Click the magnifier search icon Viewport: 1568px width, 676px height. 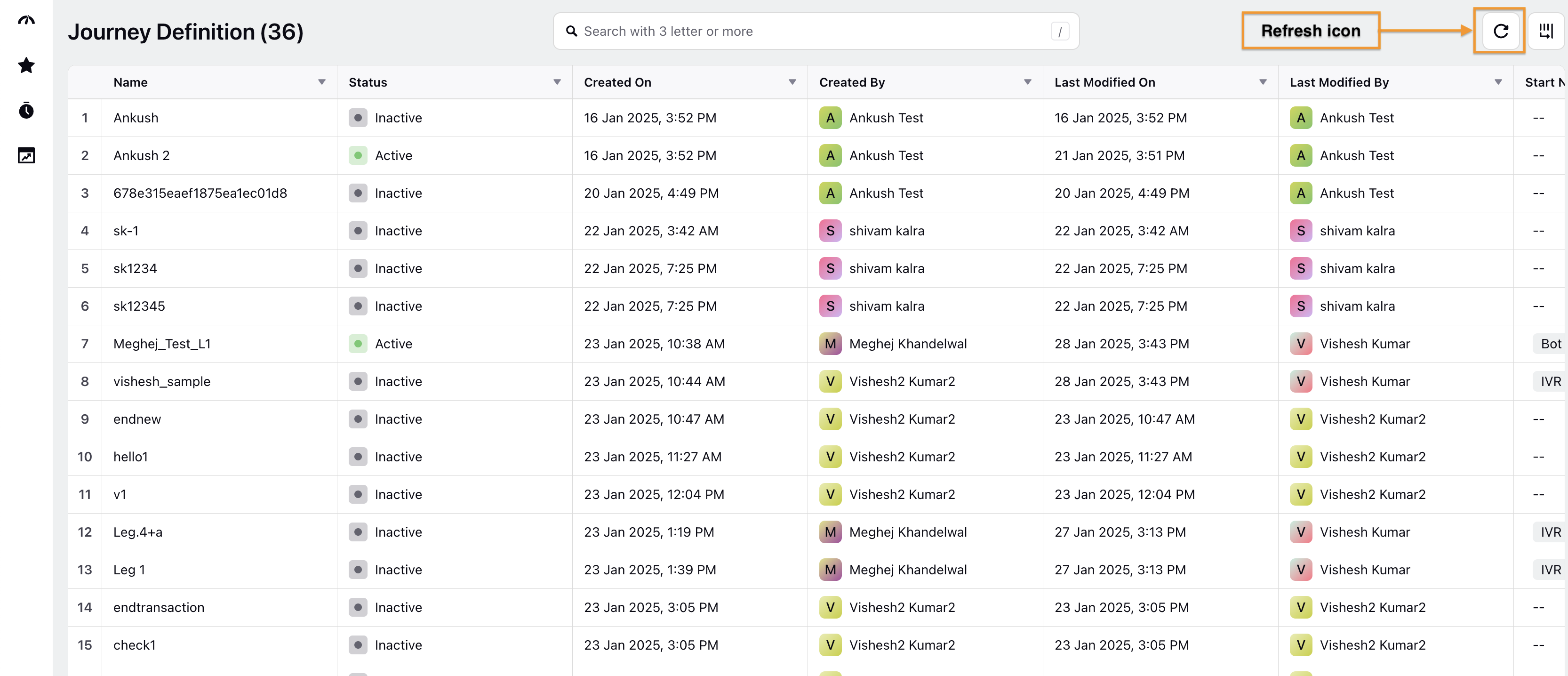[571, 31]
